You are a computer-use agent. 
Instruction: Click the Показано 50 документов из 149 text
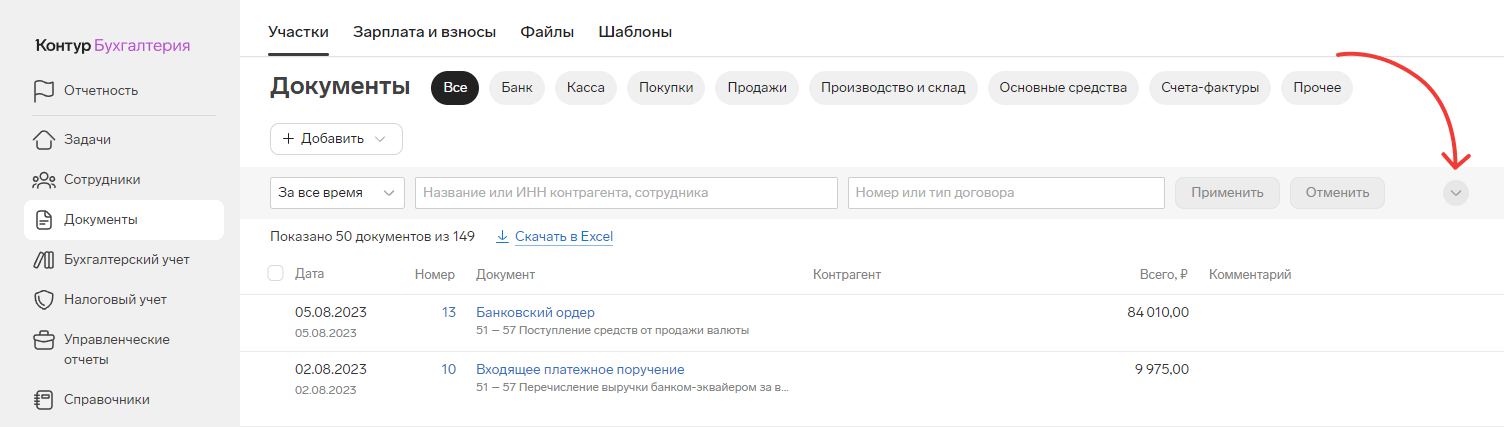[x=372, y=237]
